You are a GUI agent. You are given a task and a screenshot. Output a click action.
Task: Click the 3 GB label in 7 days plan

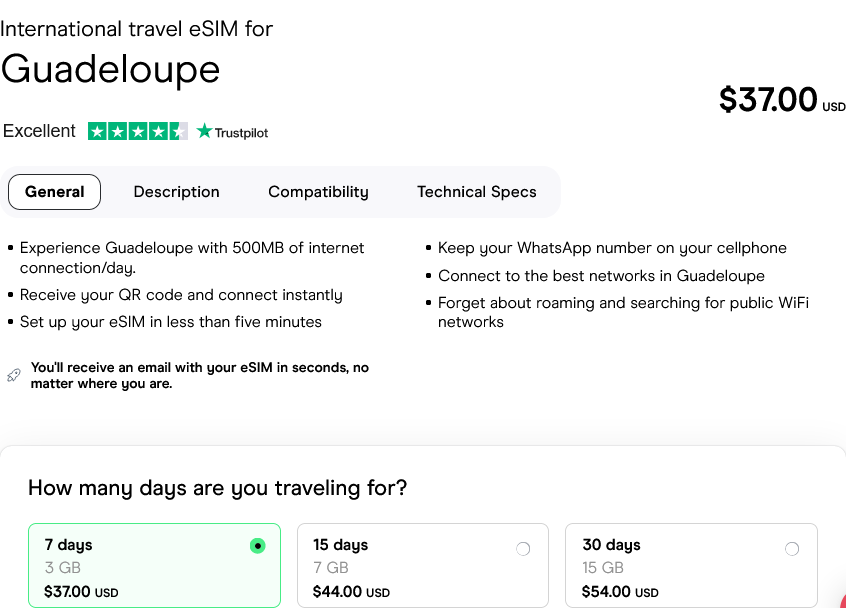click(x=56, y=568)
